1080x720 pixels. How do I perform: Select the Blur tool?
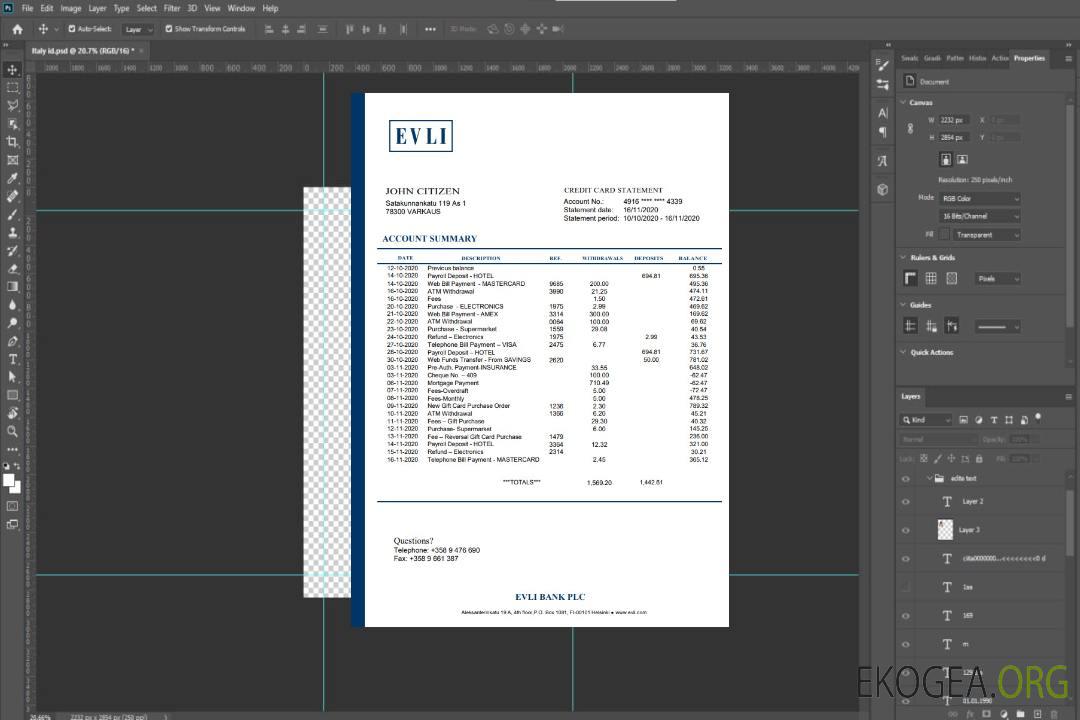12,305
